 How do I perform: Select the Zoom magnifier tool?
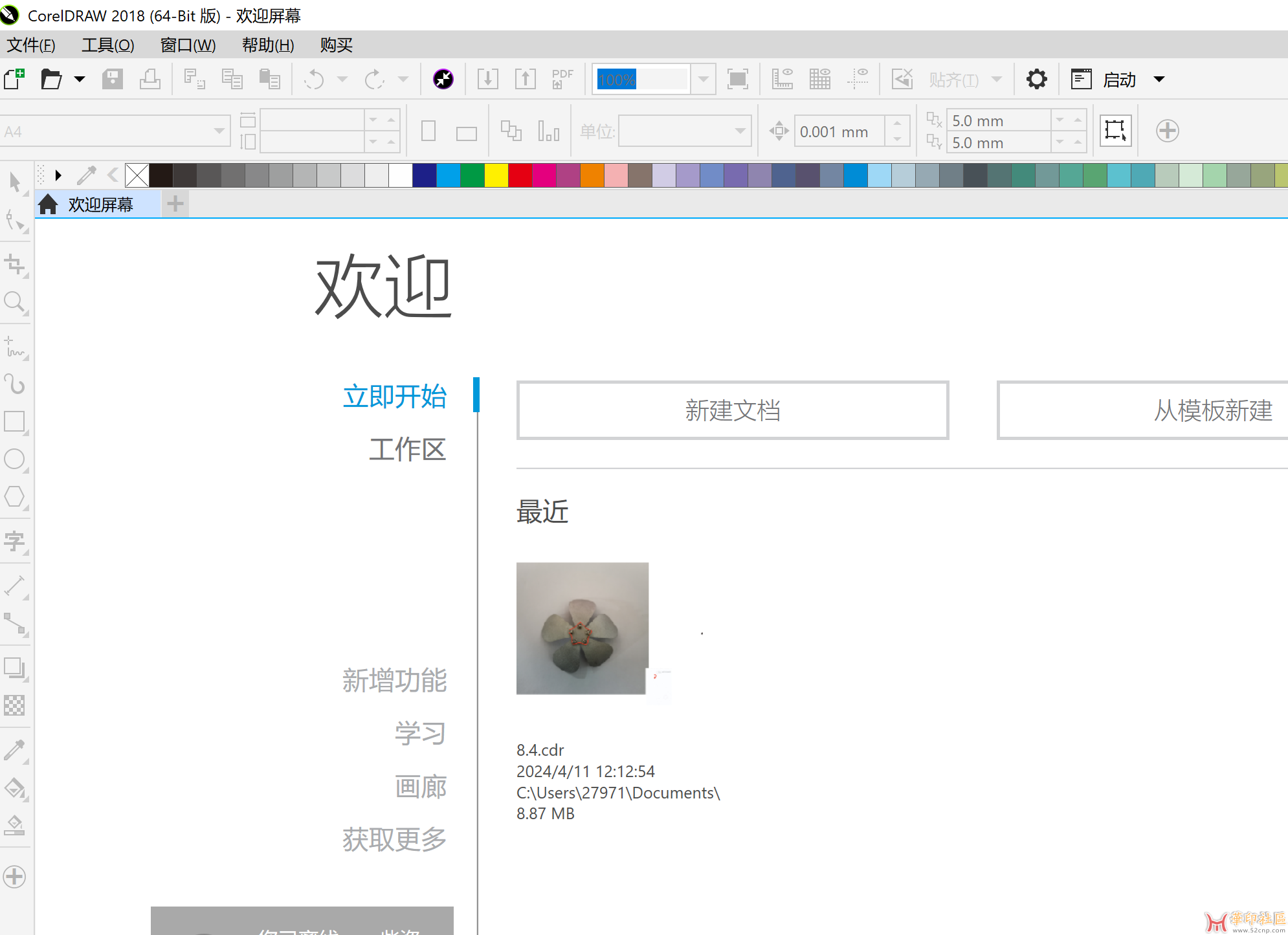(x=15, y=302)
